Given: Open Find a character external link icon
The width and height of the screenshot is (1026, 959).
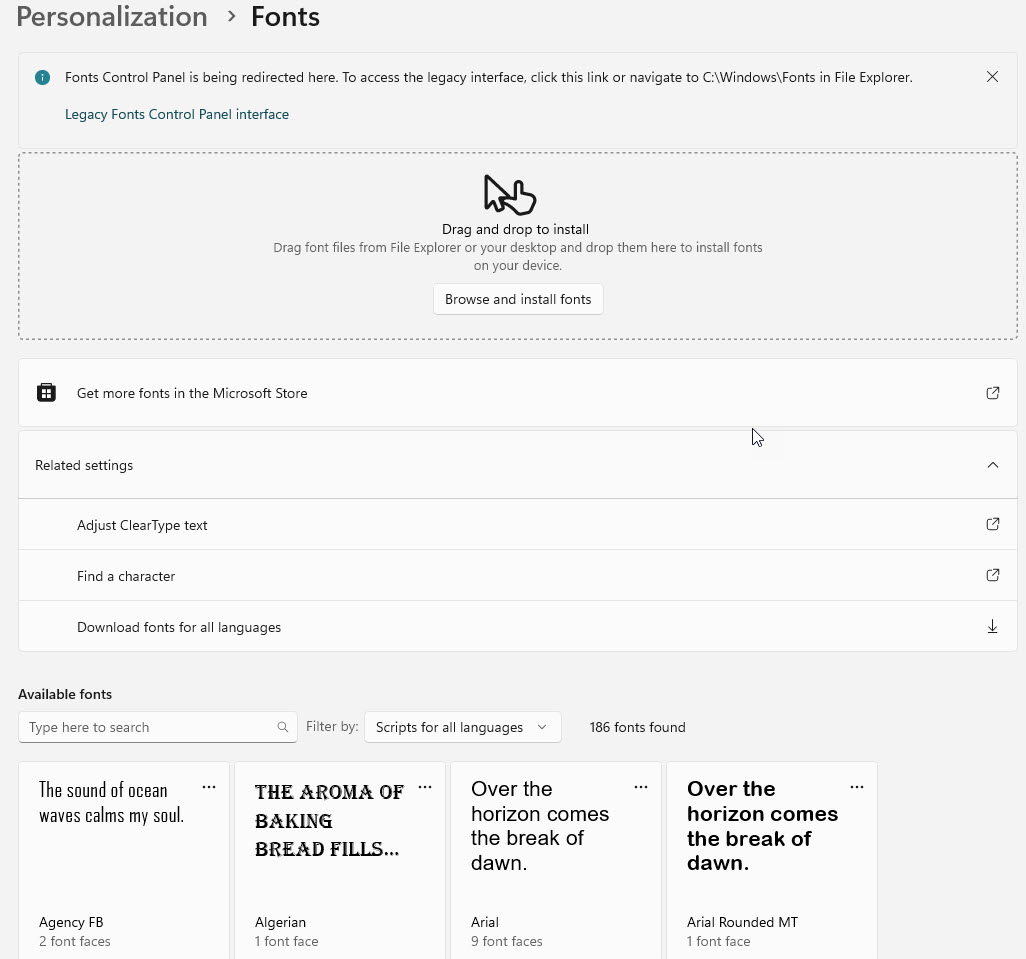Looking at the screenshot, I should pos(993,576).
